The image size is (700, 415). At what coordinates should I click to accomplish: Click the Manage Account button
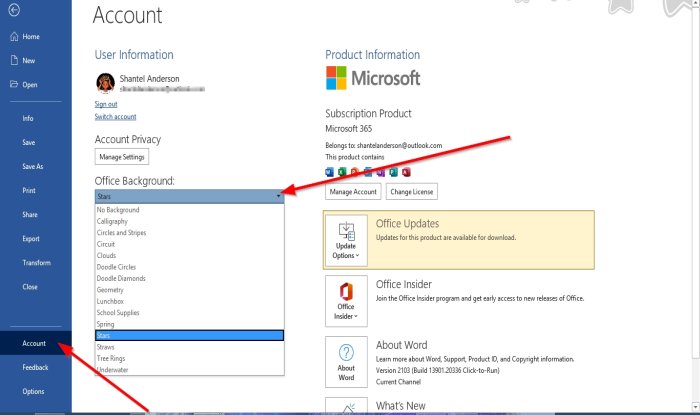click(x=353, y=192)
